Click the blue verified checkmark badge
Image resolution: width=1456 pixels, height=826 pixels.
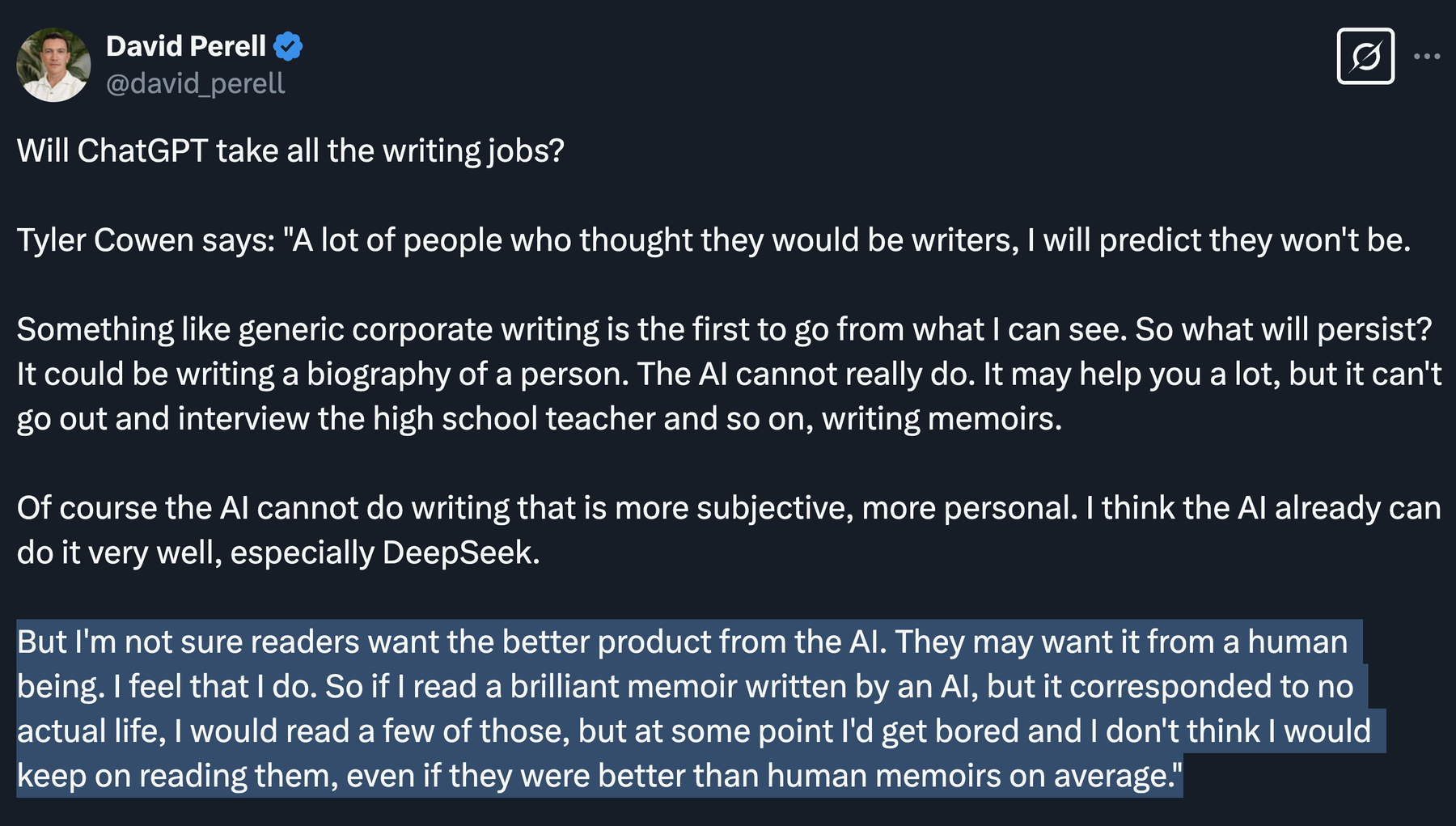pos(288,46)
